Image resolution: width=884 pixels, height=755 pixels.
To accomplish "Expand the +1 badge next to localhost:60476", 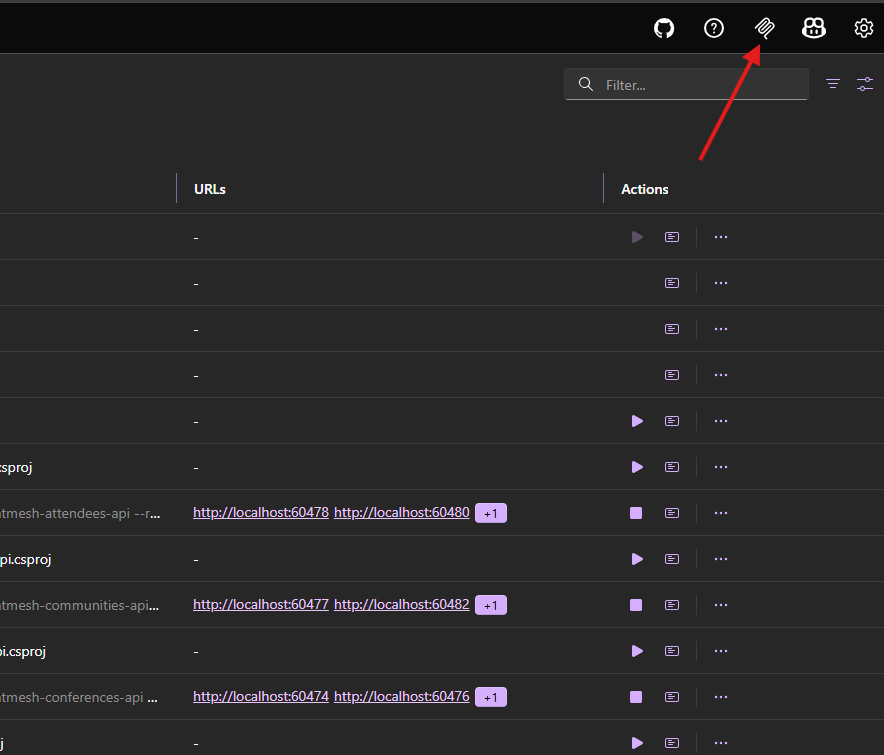I will coord(491,697).
